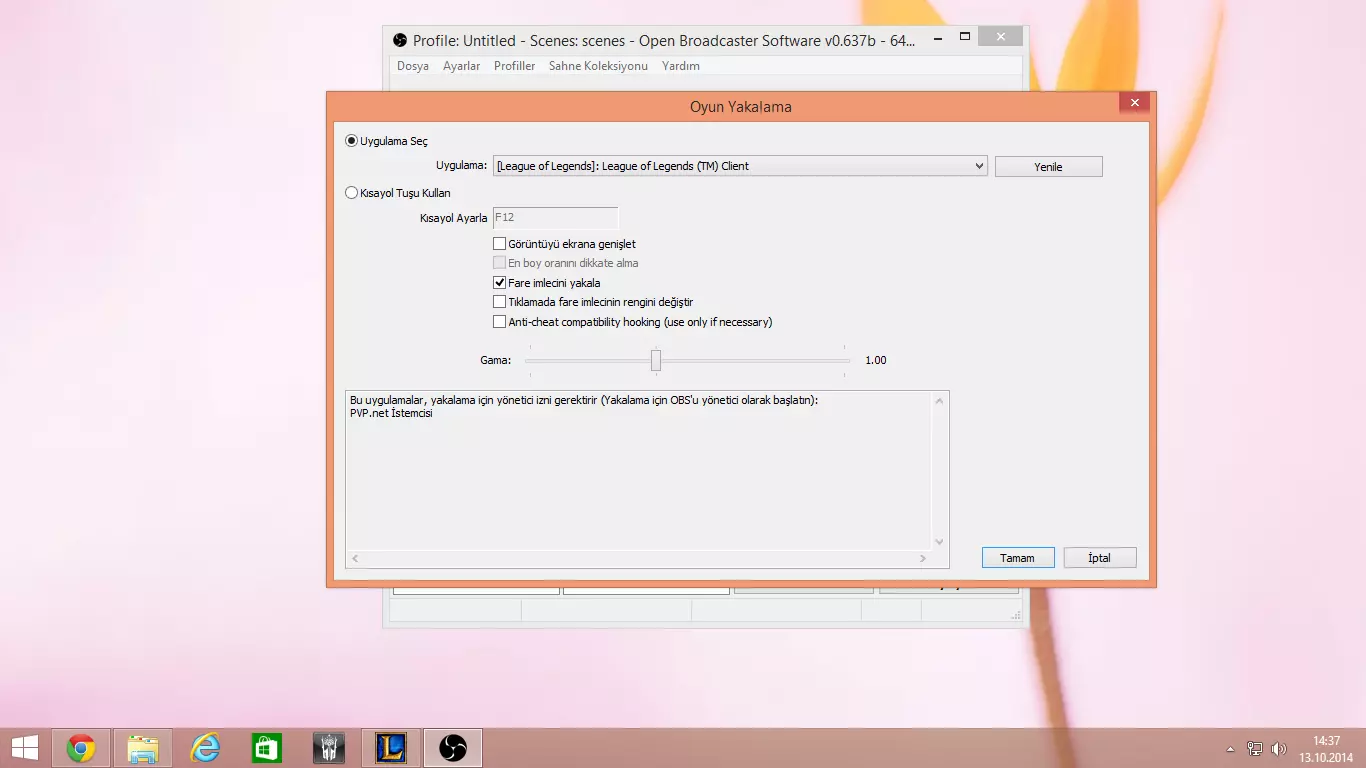Click the message box scroll-left arrow
The width and height of the screenshot is (1366, 768).
click(x=355, y=558)
